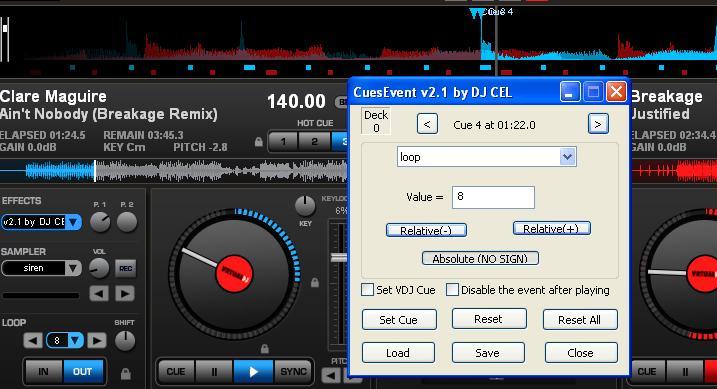Open the siren sampler dropdown
717x389 pixels.
tap(72, 268)
